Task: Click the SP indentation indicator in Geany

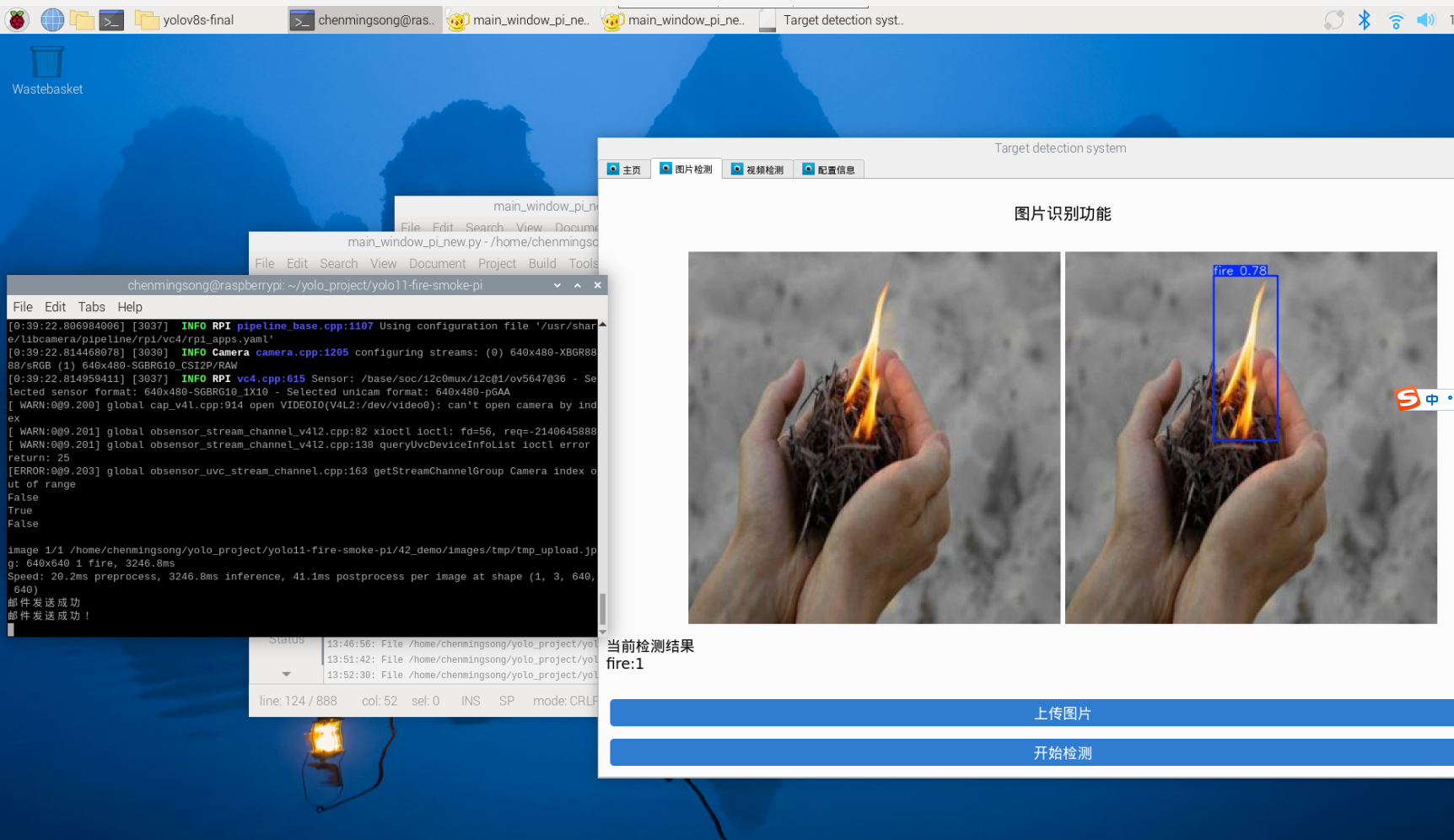Action: (507, 701)
